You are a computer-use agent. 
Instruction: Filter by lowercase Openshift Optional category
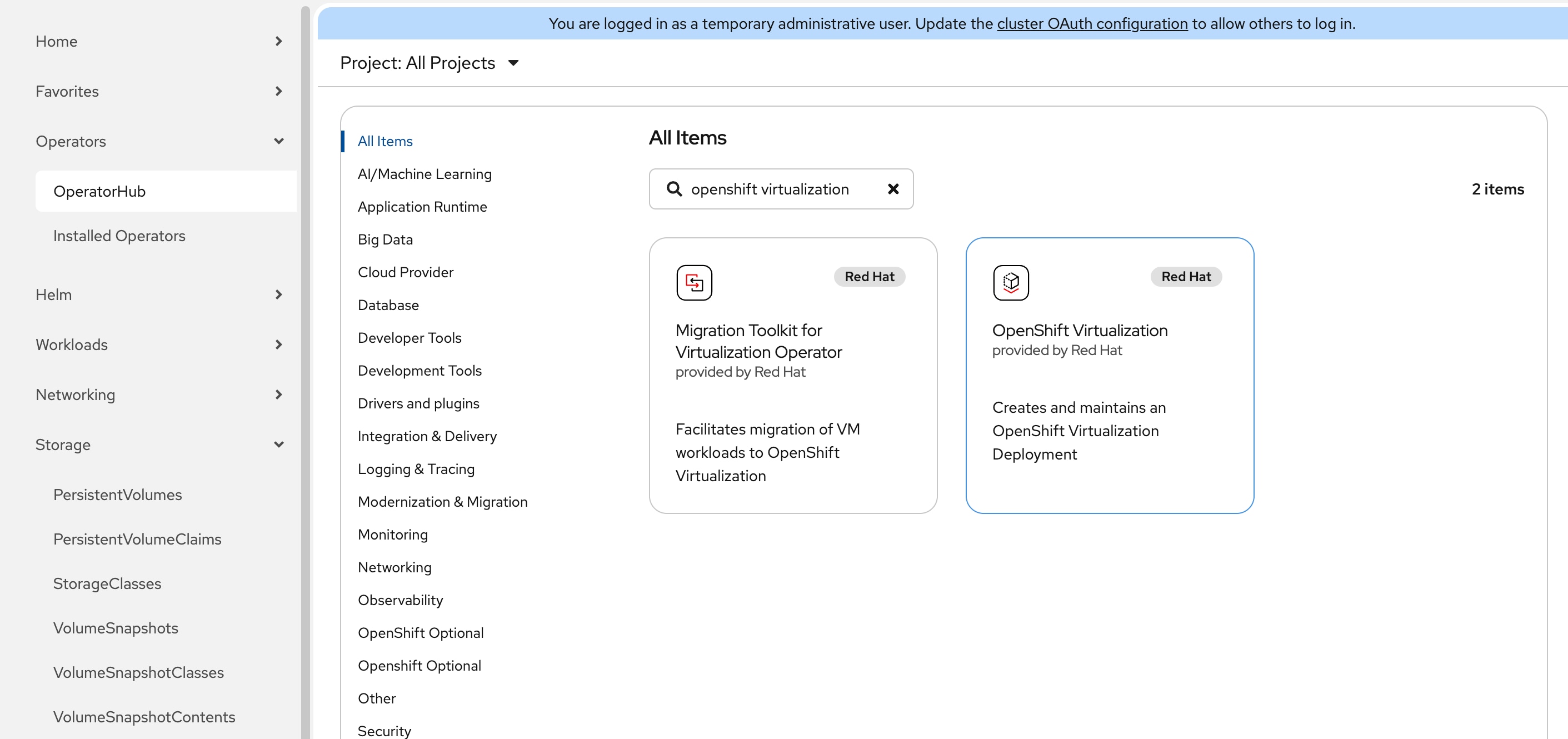pyautogui.click(x=420, y=666)
